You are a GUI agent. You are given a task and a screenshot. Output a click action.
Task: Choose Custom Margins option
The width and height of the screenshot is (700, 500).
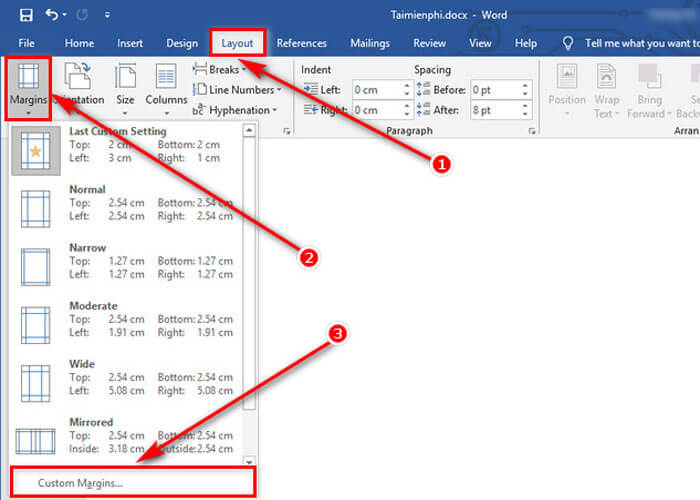click(80, 483)
